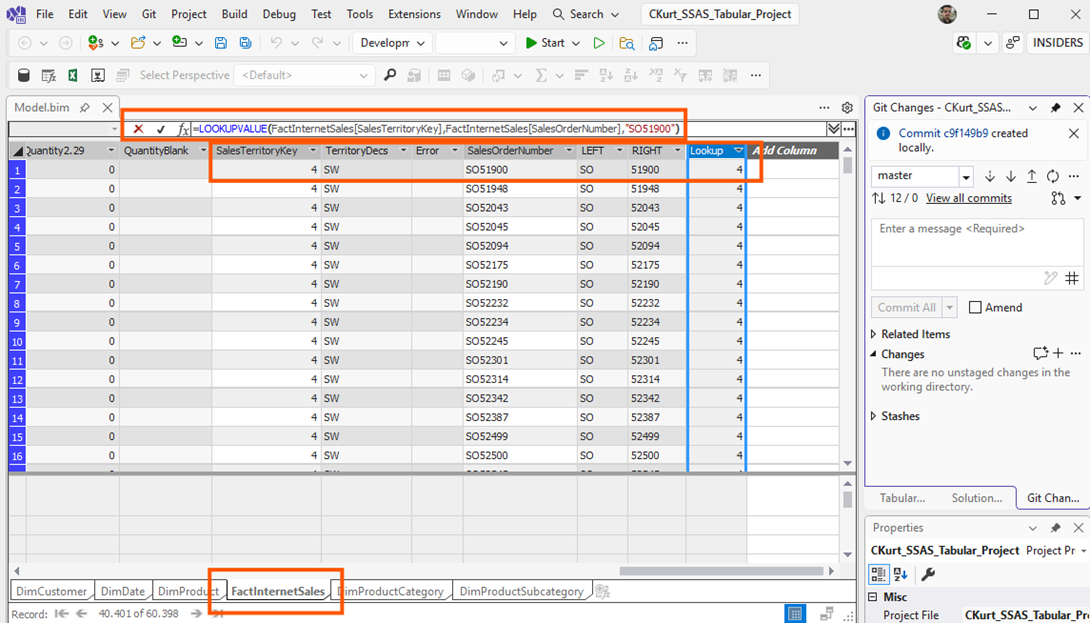Image resolution: width=1090 pixels, height=623 pixels.
Task: Switch to the DimCustomer table tab
Action: (x=51, y=592)
